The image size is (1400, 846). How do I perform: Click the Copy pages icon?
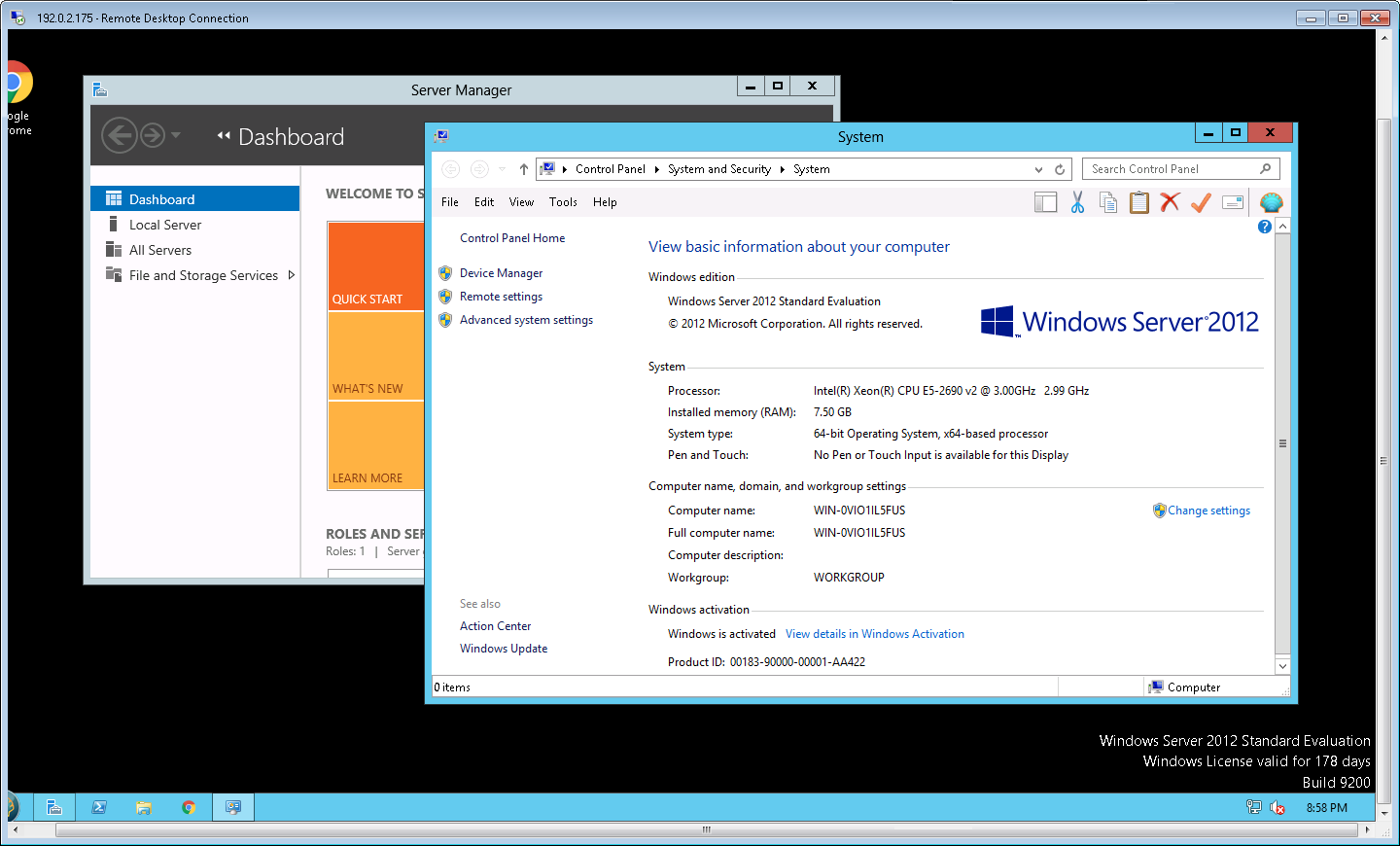1108,202
